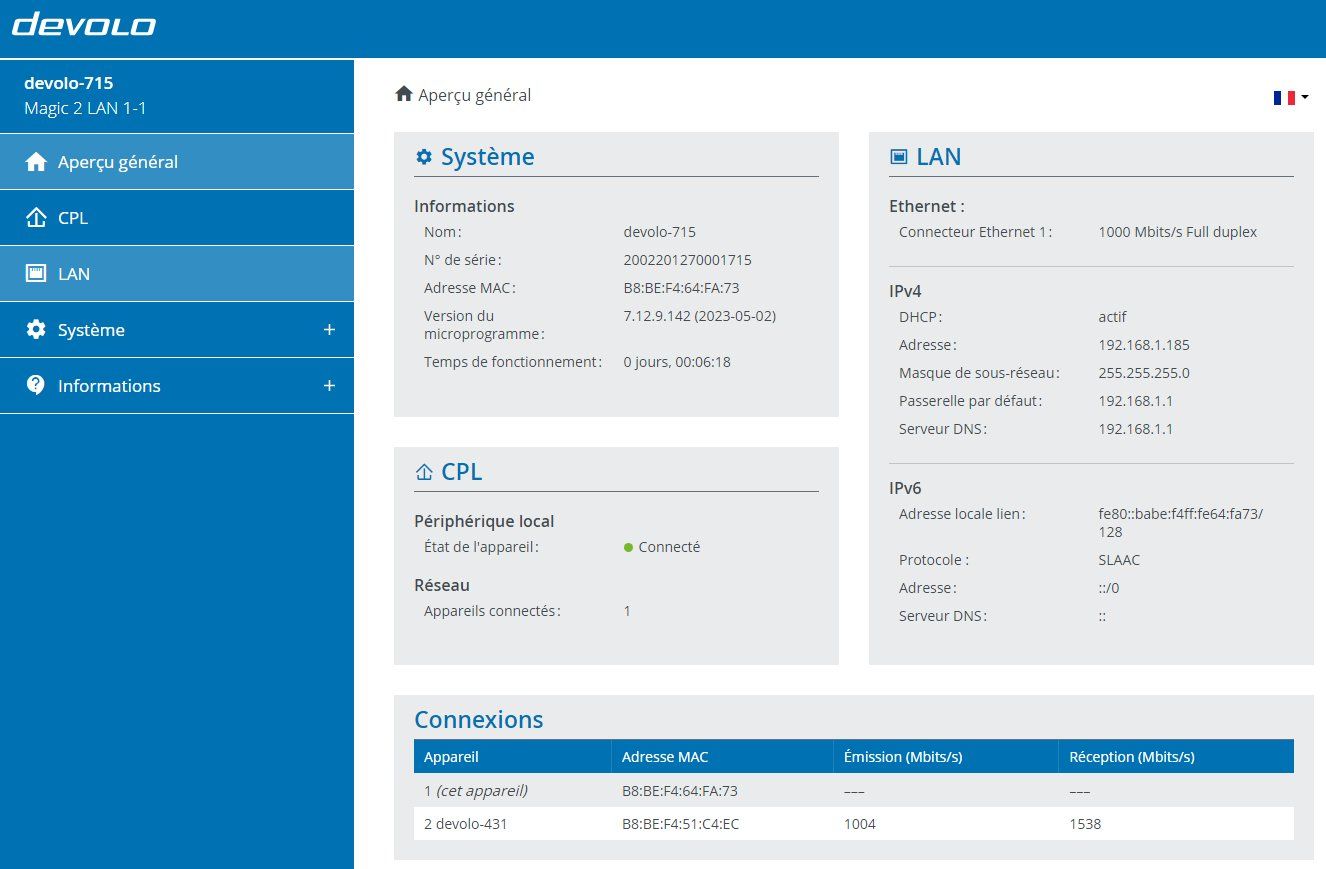Image resolution: width=1326 pixels, height=869 pixels.
Task: Click the Magic 2 LAN 1-1 model text
Action: [85, 108]
